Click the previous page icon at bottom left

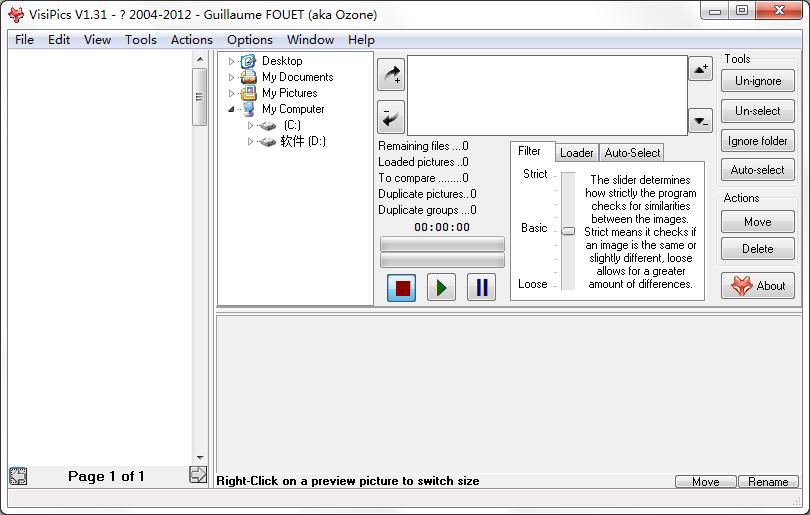[18, 476]
